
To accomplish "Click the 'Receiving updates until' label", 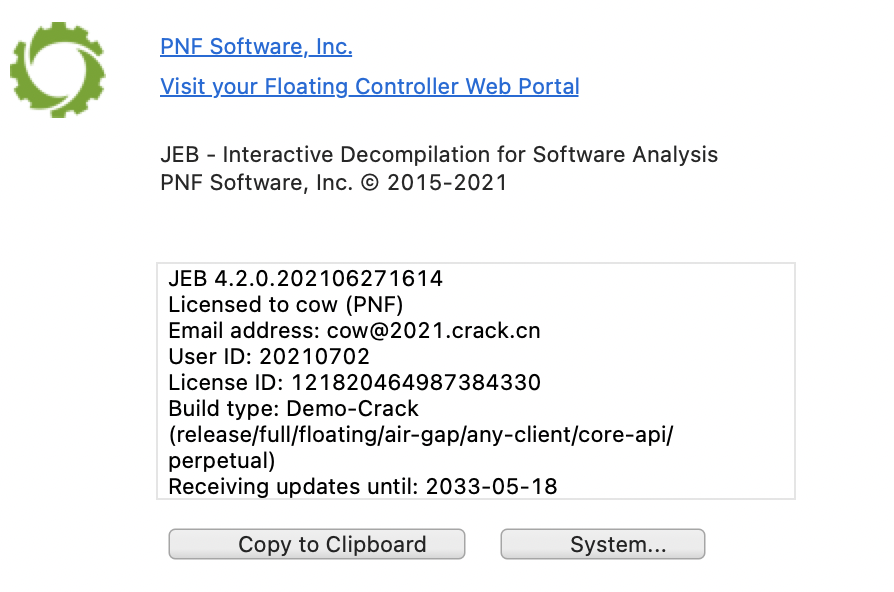I will (293, 486).
